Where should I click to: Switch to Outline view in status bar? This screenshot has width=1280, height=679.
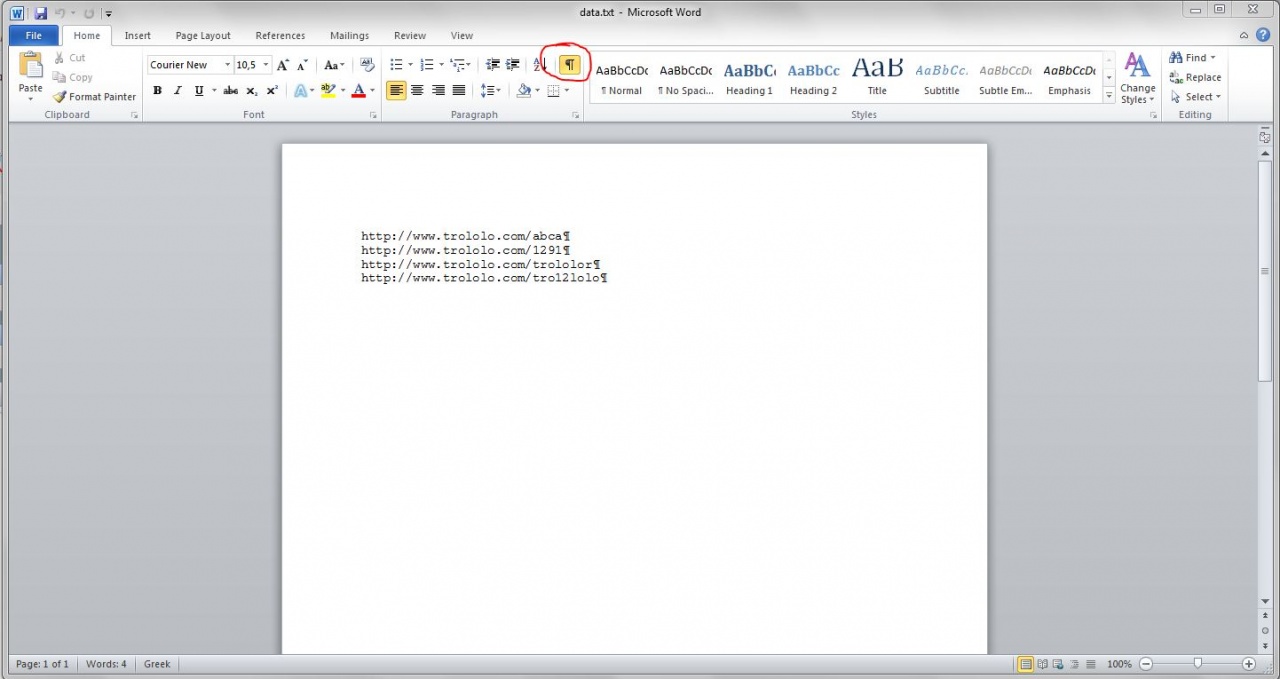point(1074,664)
